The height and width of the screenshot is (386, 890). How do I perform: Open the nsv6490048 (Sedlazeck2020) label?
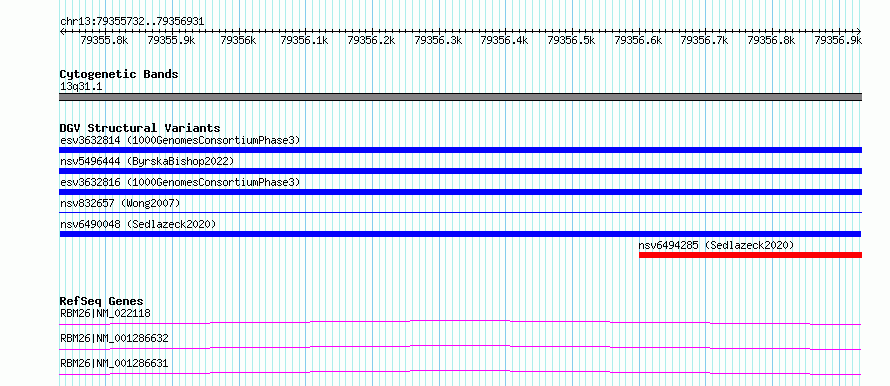point(138,224)
